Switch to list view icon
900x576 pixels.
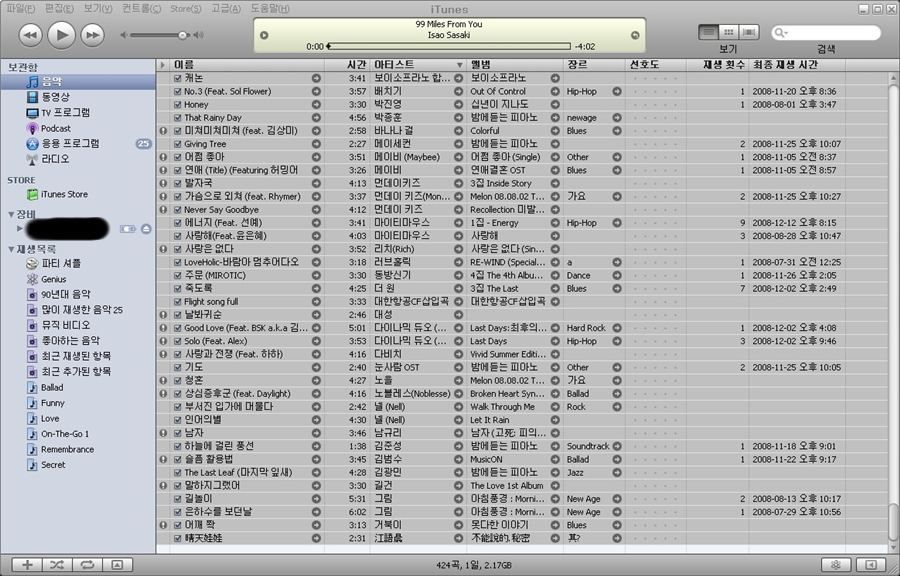click(x=708, y=32)
